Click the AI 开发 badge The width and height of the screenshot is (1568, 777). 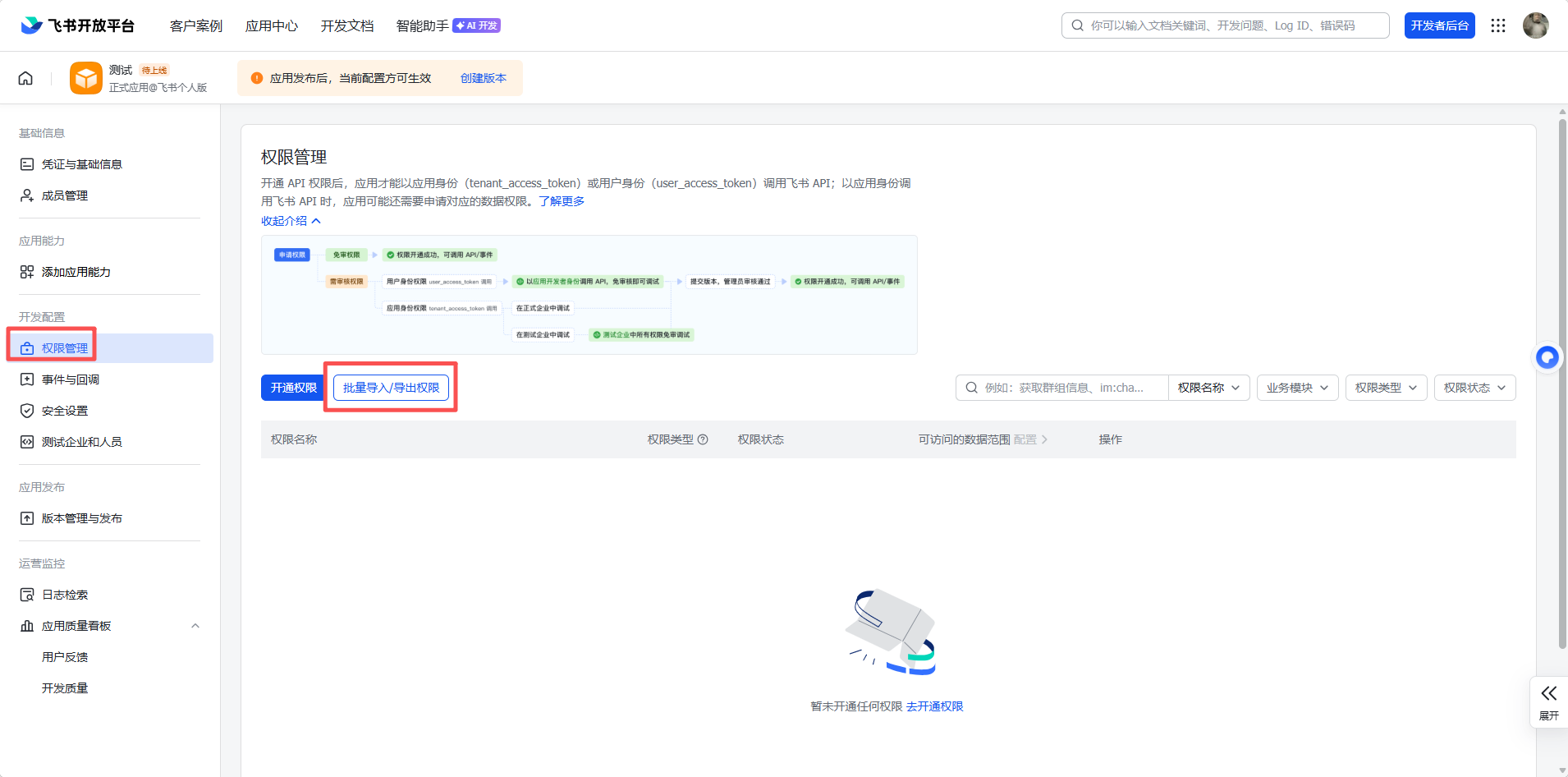coord(477,25)
